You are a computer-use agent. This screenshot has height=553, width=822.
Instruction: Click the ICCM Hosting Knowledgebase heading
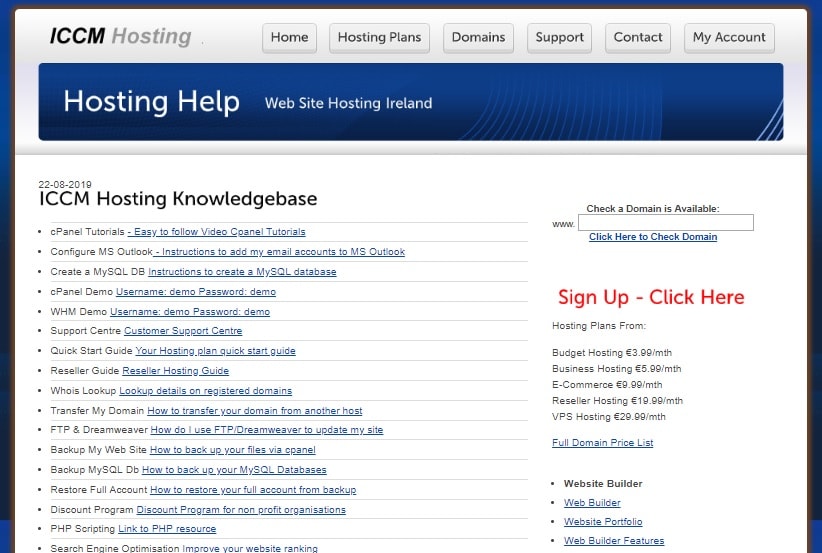tap(178, 199)
